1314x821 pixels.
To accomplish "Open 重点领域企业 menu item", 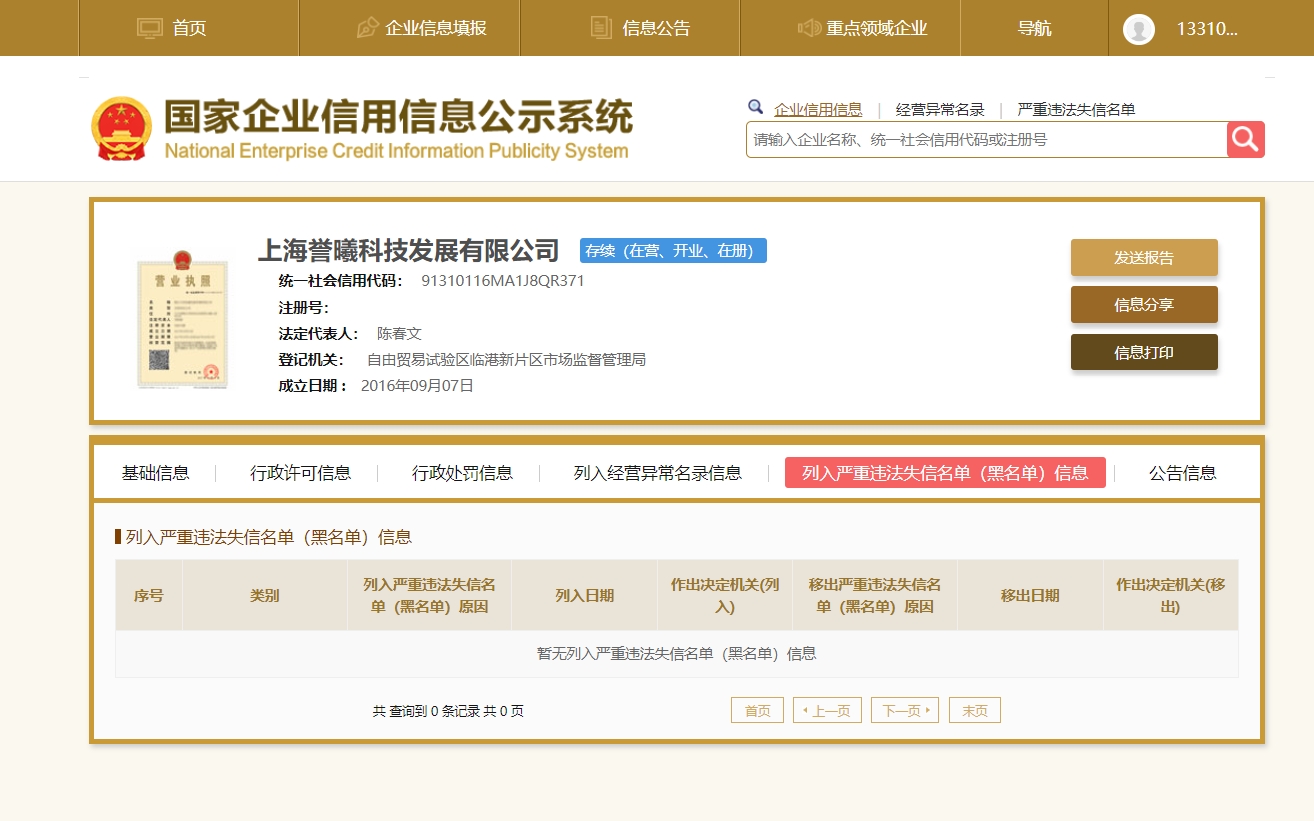I will (877, 28).
